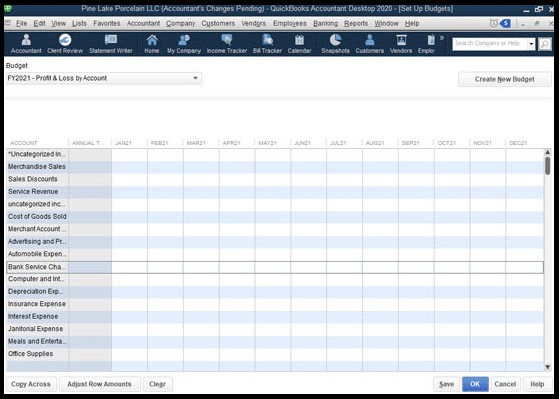This screenshot has height=399, width=560.
Task: Click the DEC21 column header
Action: tap(524, 143)
